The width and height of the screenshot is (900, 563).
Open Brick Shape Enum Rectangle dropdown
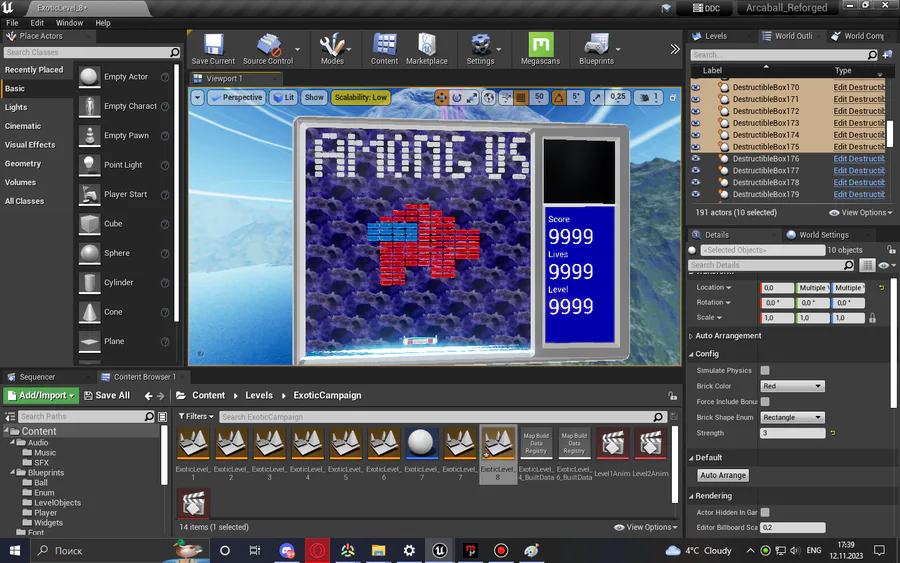[792, 417]
